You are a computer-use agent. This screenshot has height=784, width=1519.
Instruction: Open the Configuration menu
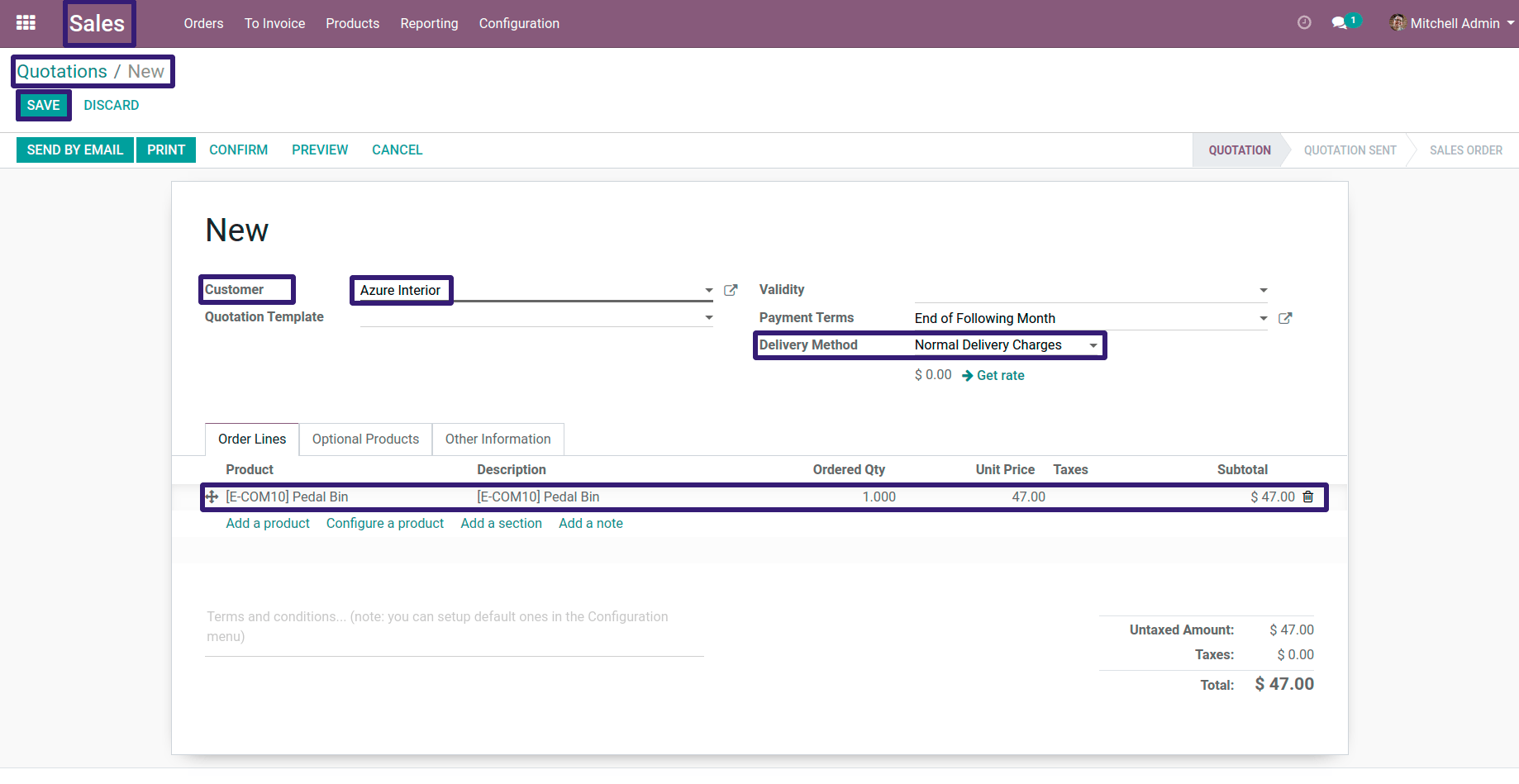point(519,23)
